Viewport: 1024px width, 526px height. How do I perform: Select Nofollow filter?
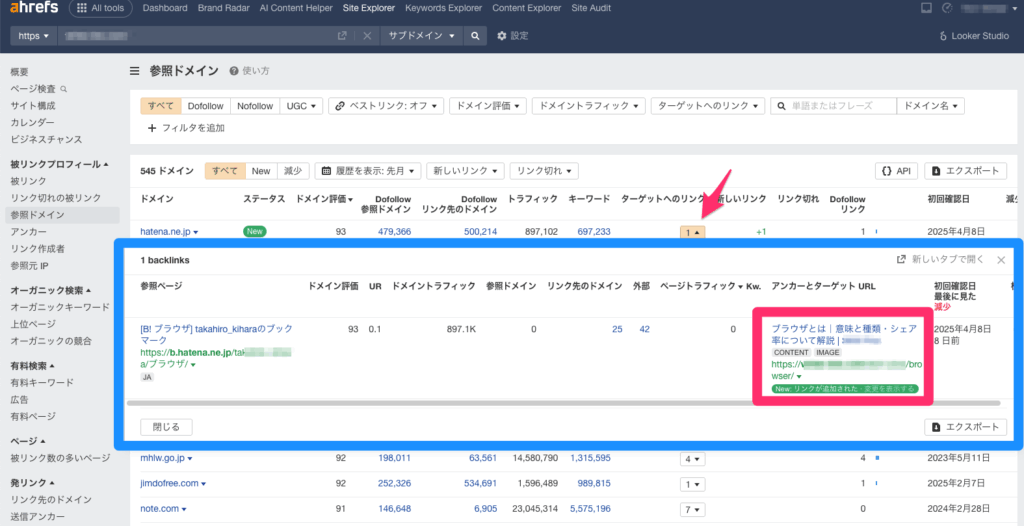(x=255, y=106)
